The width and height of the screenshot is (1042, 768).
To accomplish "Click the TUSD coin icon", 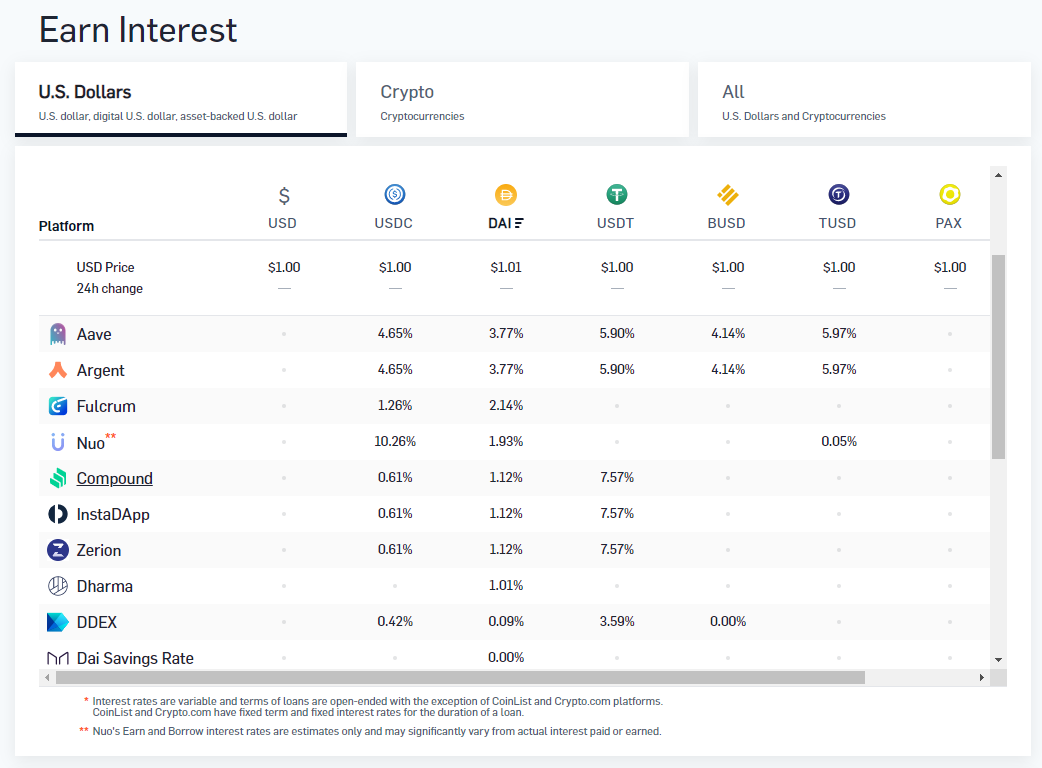I will (839, 195).
